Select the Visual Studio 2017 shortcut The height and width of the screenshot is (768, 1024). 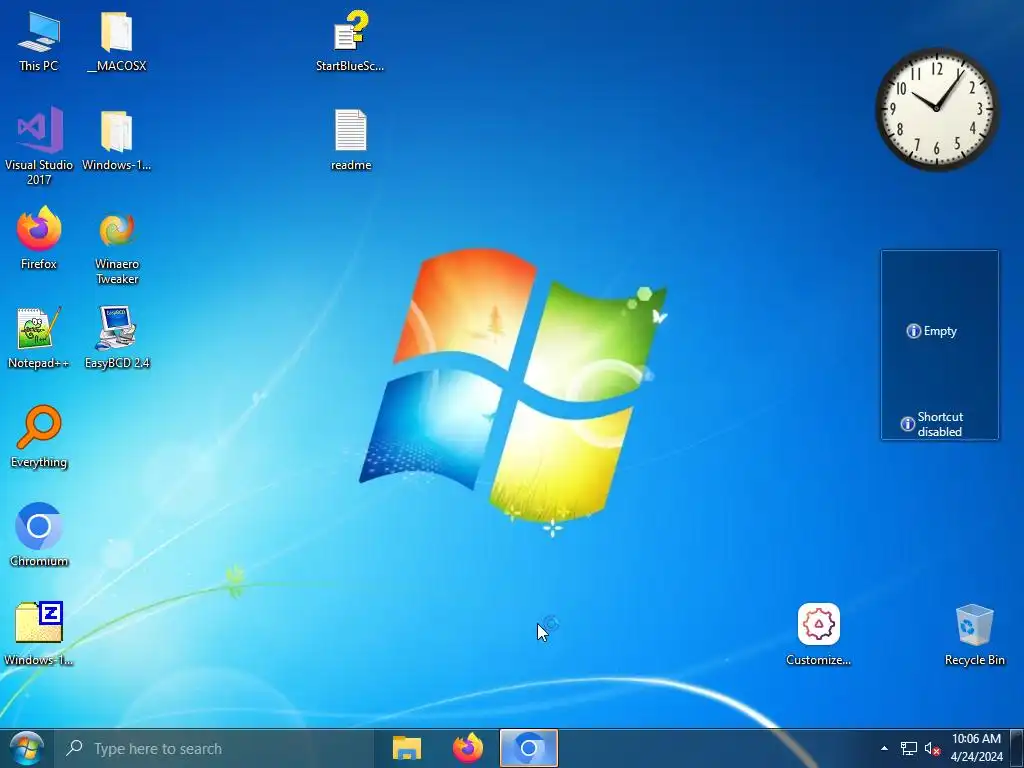39,146
